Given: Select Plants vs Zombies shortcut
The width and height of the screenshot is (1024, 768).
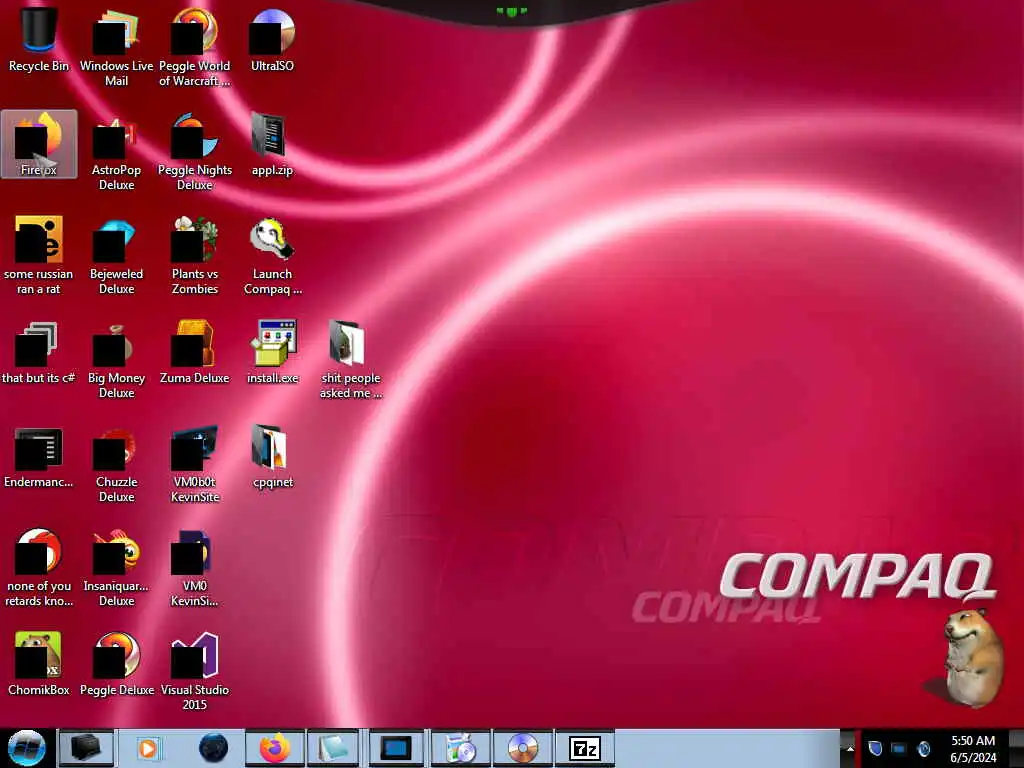Looking at the screenshot, I should pyautogui.click(x=195, y=256).
